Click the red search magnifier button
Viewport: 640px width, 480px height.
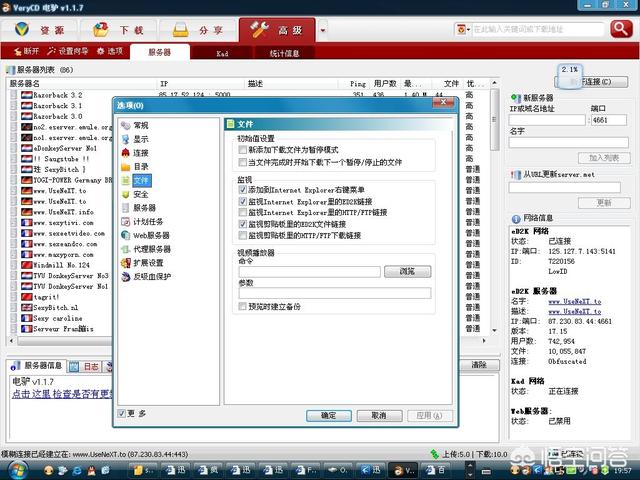click(x=621, y=29)
